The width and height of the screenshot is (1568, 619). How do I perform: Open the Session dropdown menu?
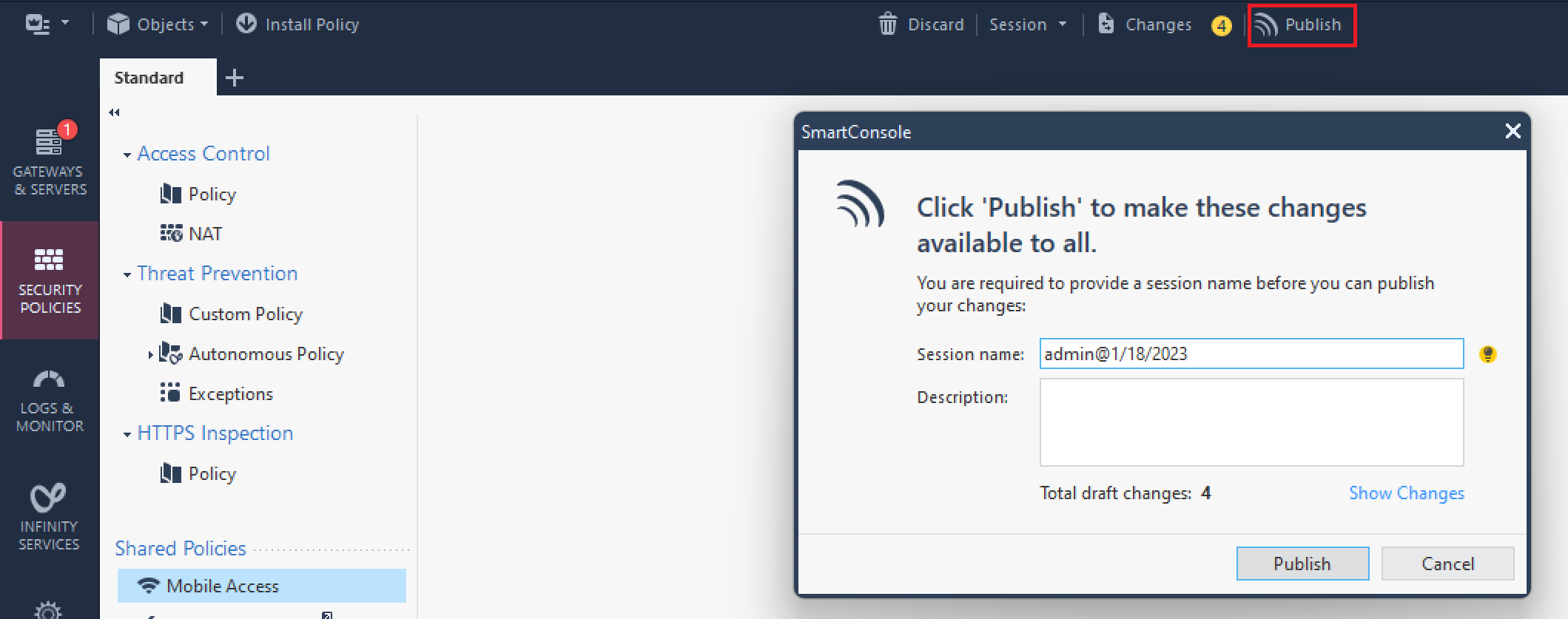[1027, 24]
